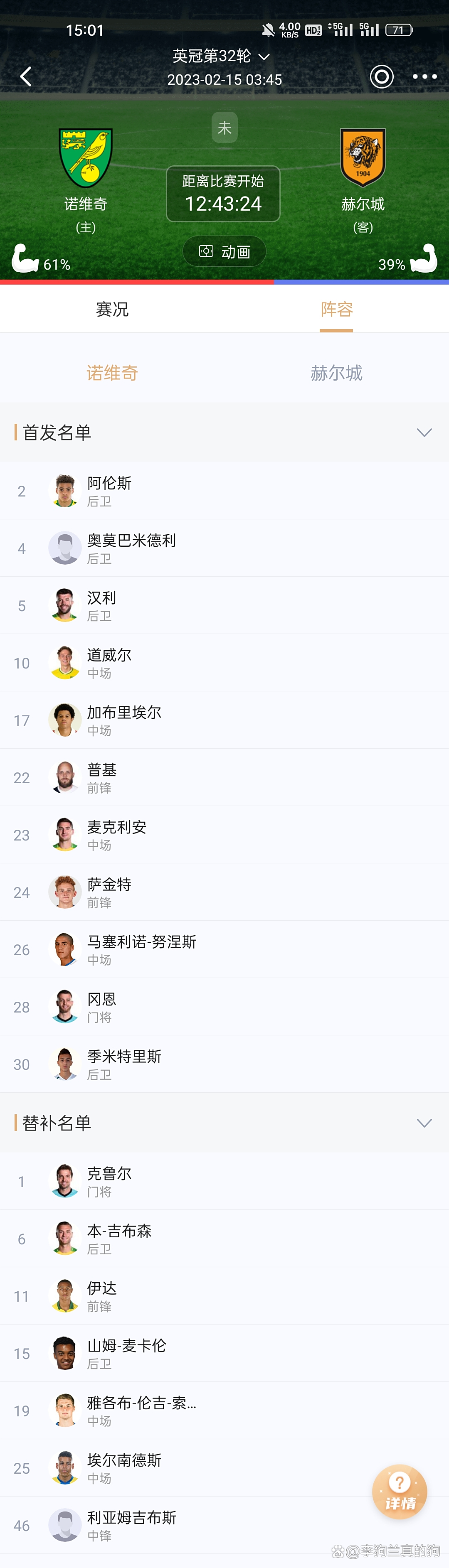Viewport: 449px width, 1568px height.
Task: Switch to the 赛况 tab
Action: click(x=112, y=310)
